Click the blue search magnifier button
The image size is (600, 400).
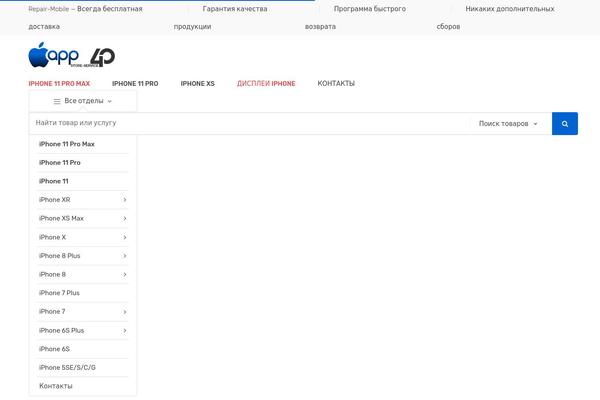click(564, 123)
